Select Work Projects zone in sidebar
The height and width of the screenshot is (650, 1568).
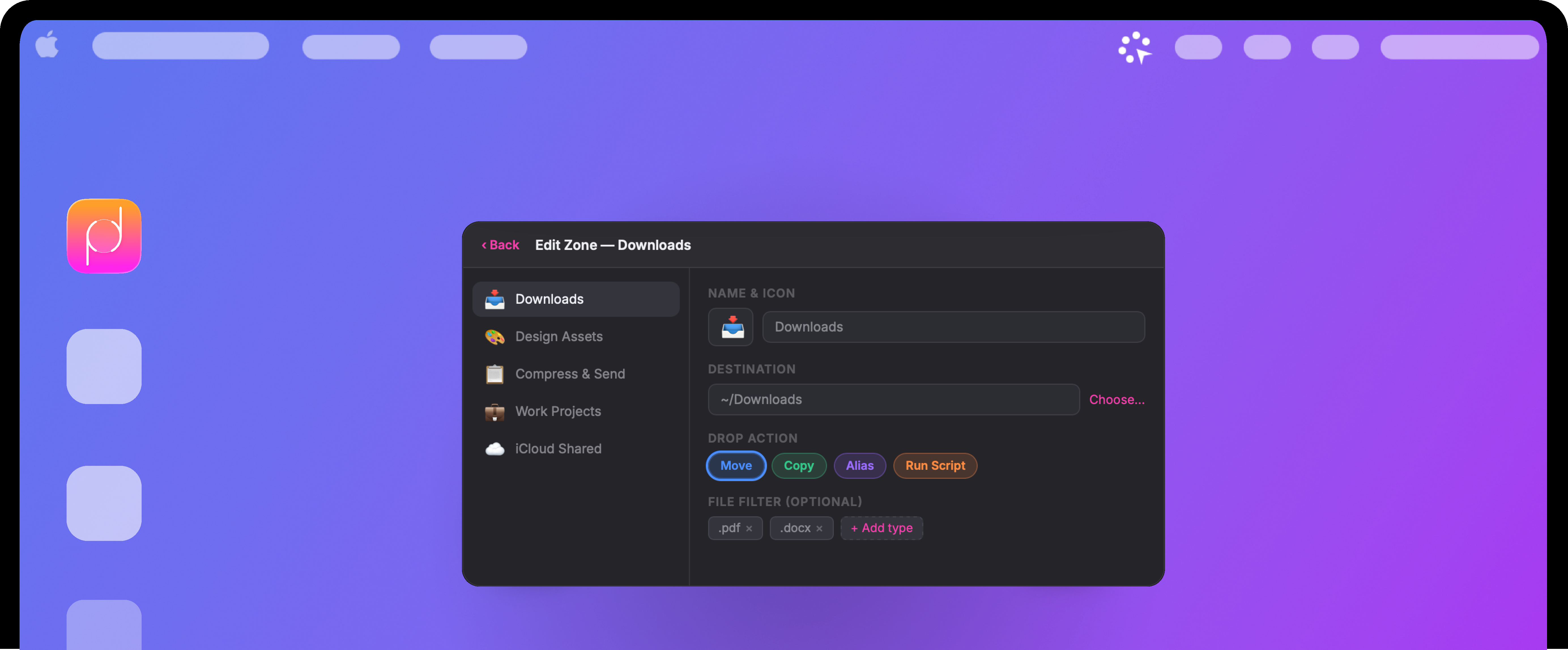click(x=558, y=411)
